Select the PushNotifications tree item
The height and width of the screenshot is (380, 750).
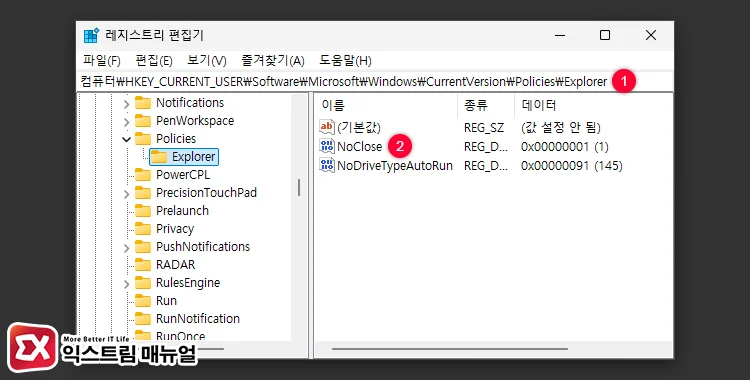pyautogui.click(x=203, y=247)
